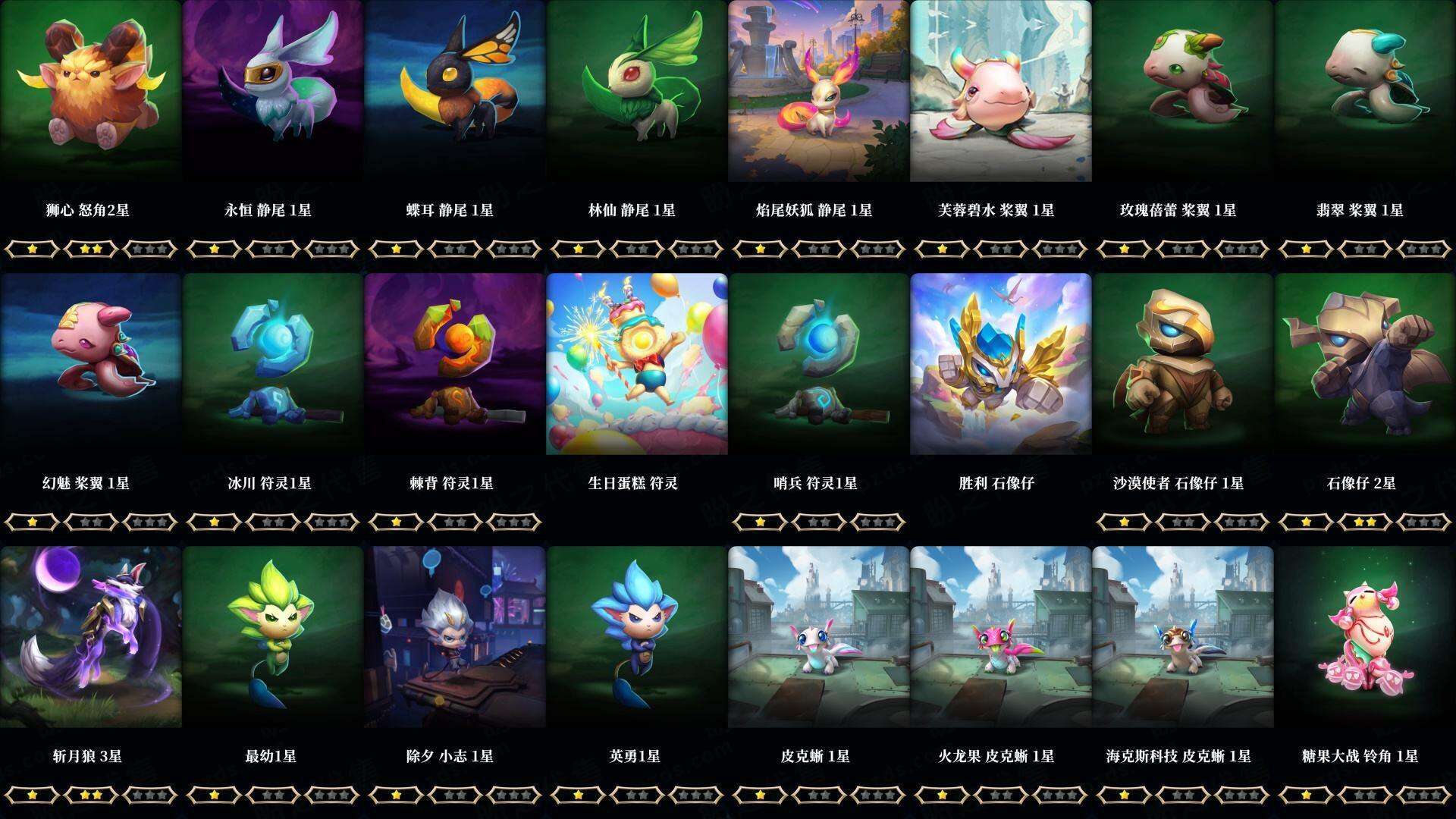Choose one-star badge under 石像仔 2星
The image size is (1456, 819).
click(x=1306, y=522)
